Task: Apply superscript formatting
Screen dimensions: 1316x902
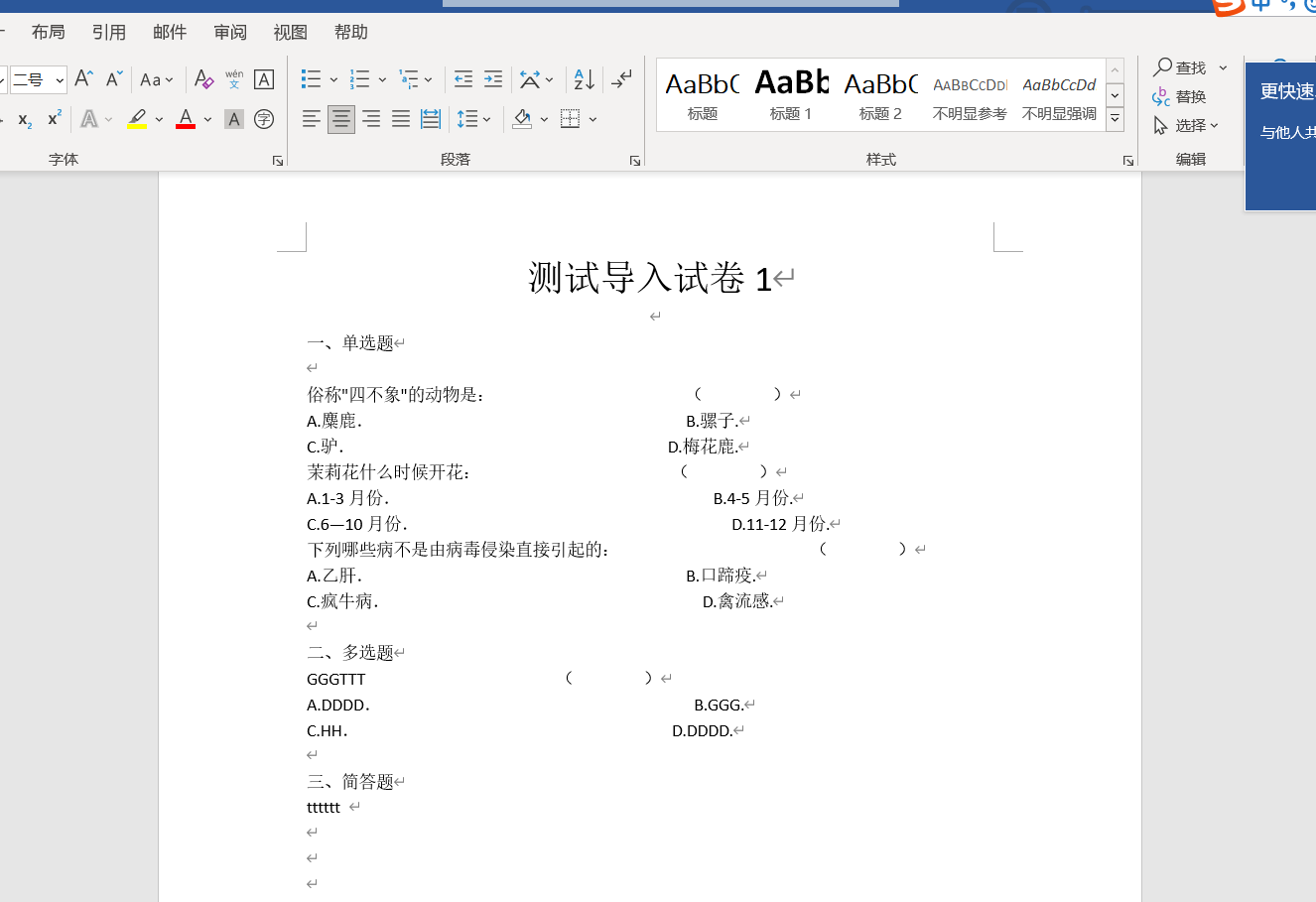Action: 55,119
